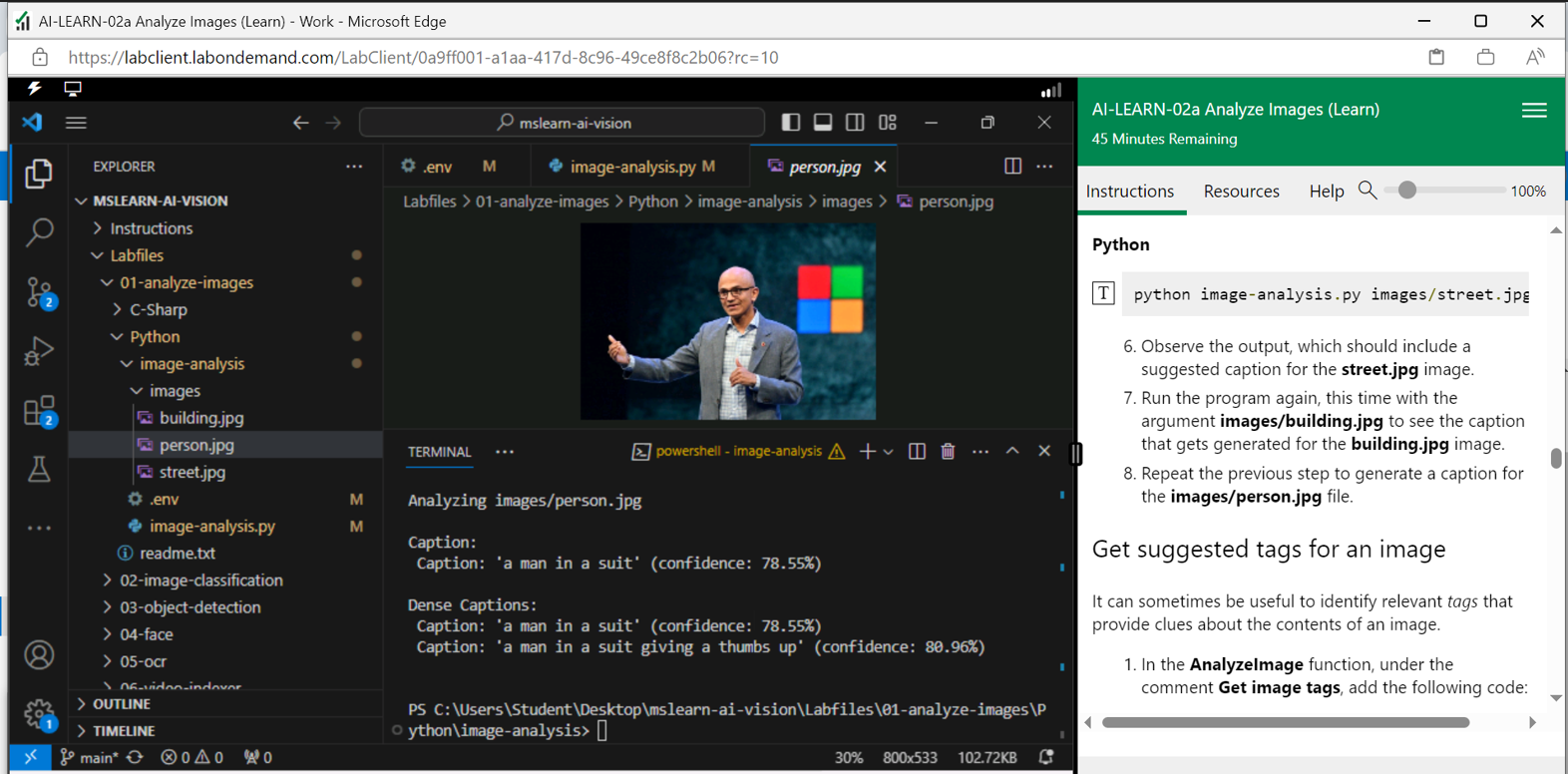
Task: Click the 30% zoom level in status bar
Action: pyautogui.click(x=849, y=758)
